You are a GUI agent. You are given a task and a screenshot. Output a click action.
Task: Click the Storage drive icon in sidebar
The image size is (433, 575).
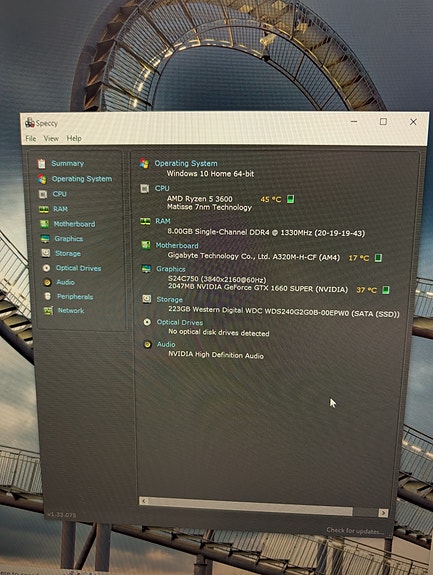pos(45,253)
